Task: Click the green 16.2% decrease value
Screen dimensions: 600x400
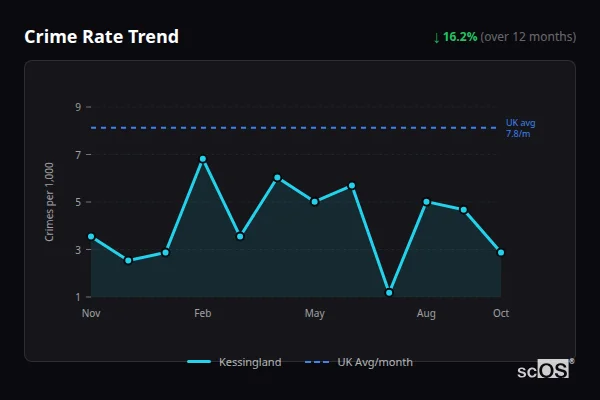Action: (x=460, y=37)
